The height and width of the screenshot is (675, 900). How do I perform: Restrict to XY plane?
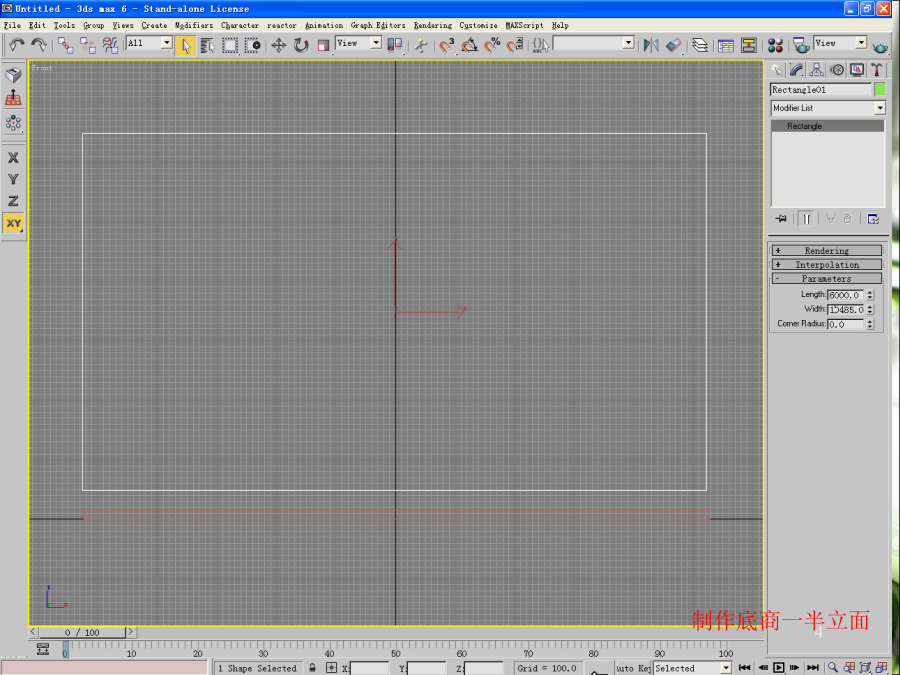[x=13, y=223]
